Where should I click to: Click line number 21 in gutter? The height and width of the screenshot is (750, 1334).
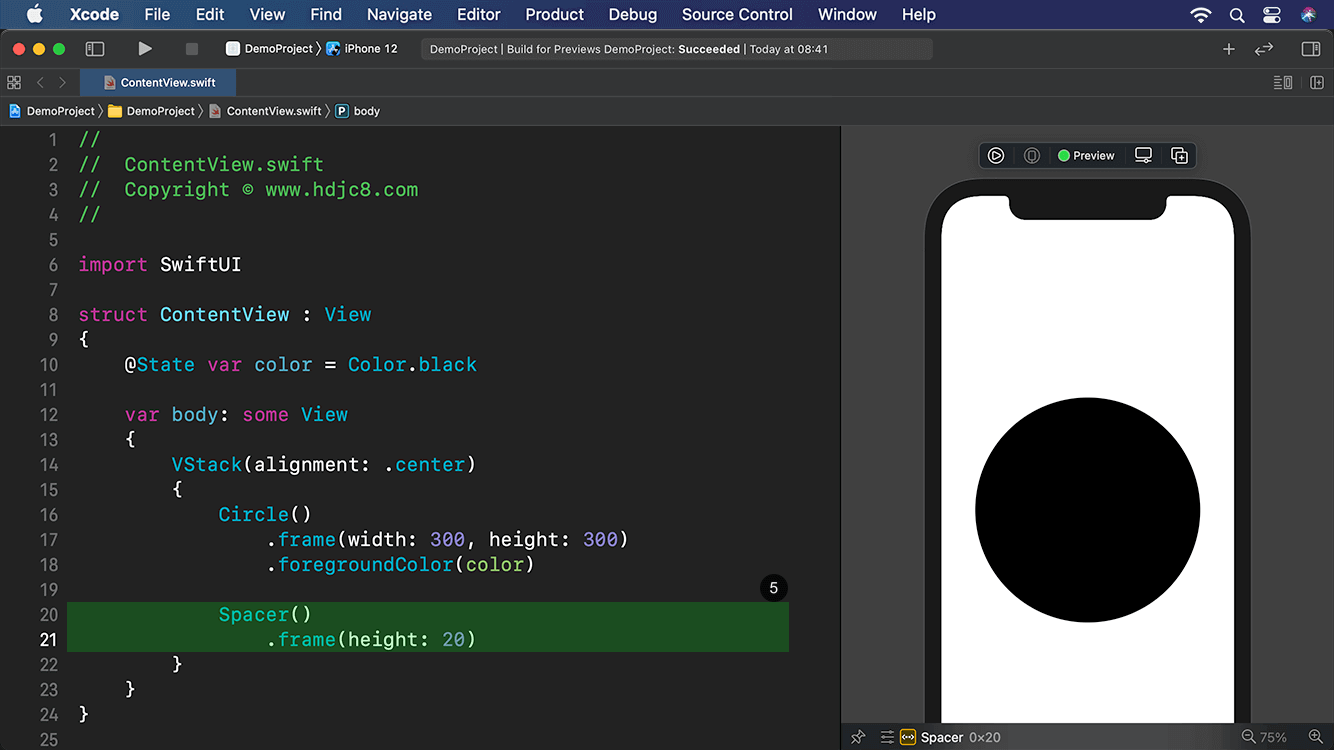pos(48,639)
